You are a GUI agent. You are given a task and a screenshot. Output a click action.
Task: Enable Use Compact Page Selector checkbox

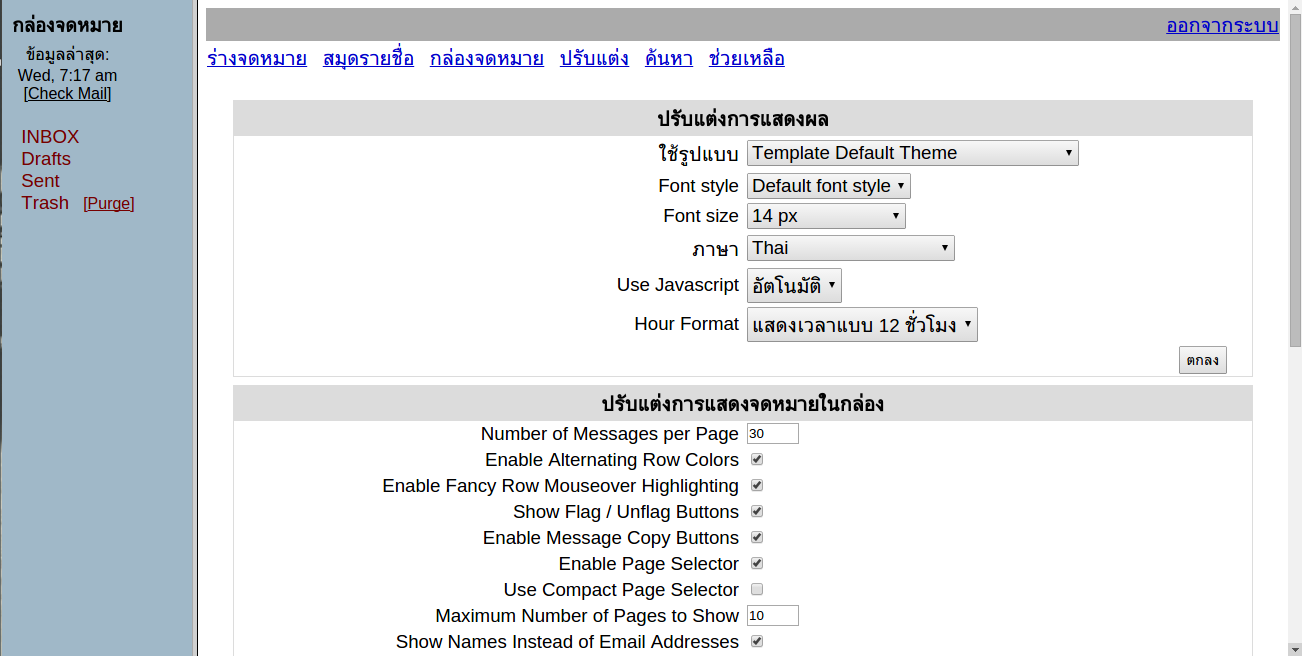(x=757, y=590)
